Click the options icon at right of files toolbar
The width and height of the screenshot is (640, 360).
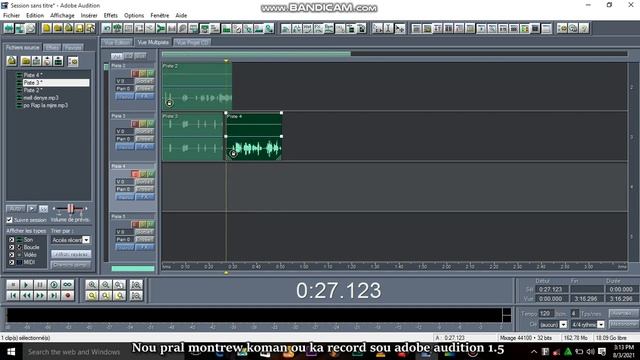click(73, 61)
